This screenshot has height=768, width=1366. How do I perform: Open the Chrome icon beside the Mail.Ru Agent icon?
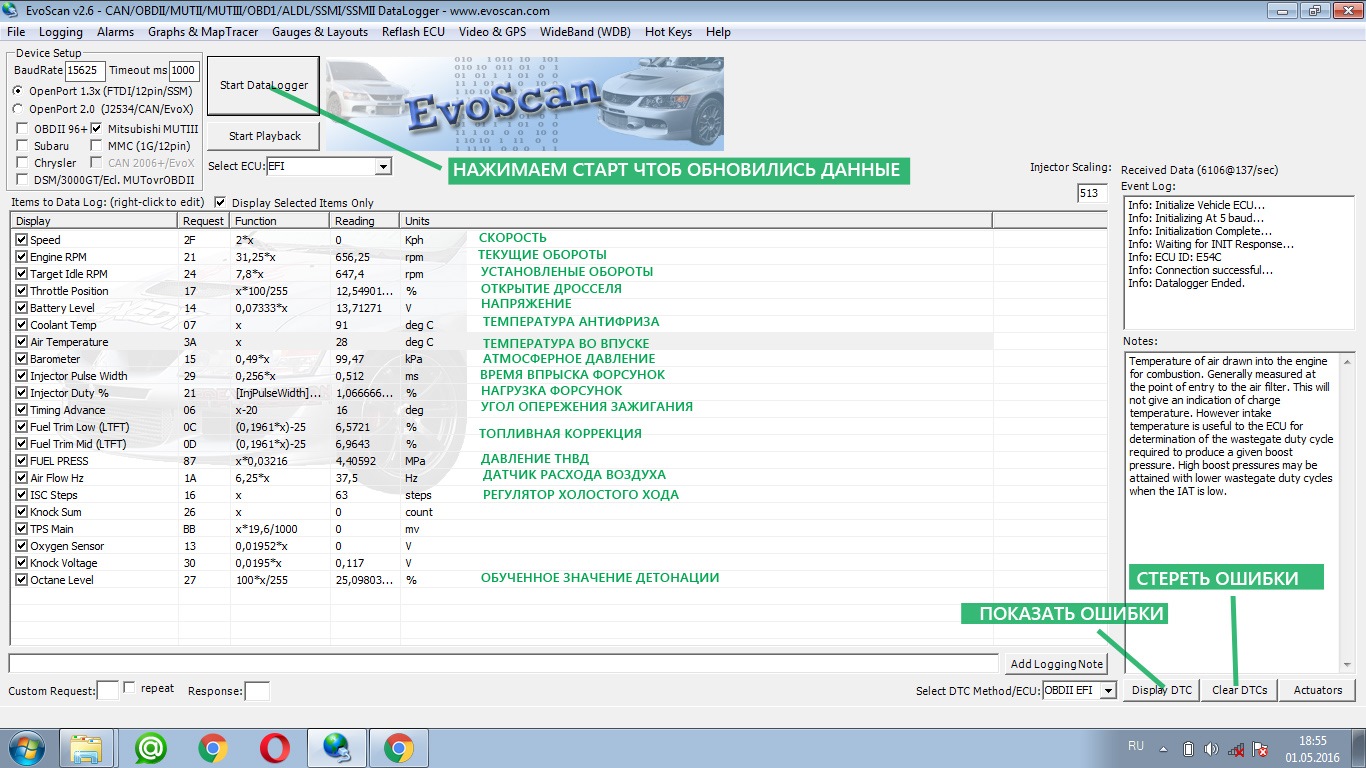pyautogui.click(x=212, y=748)
